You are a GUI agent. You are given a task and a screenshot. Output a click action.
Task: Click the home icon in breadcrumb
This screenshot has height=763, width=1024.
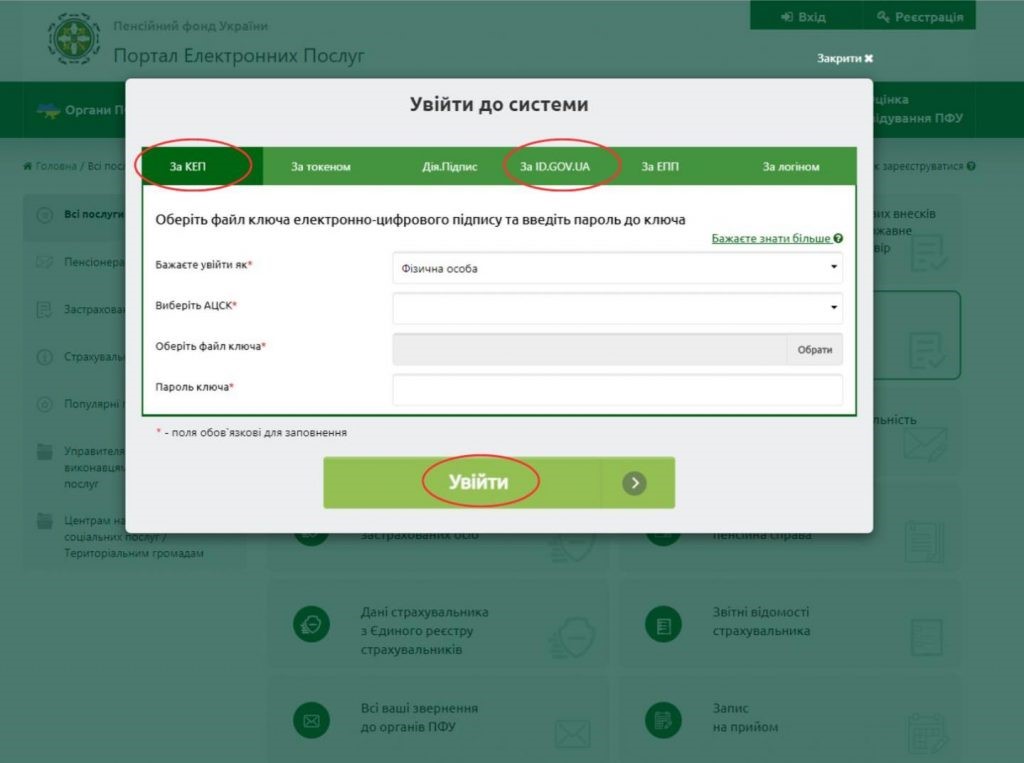coord(28,166)
